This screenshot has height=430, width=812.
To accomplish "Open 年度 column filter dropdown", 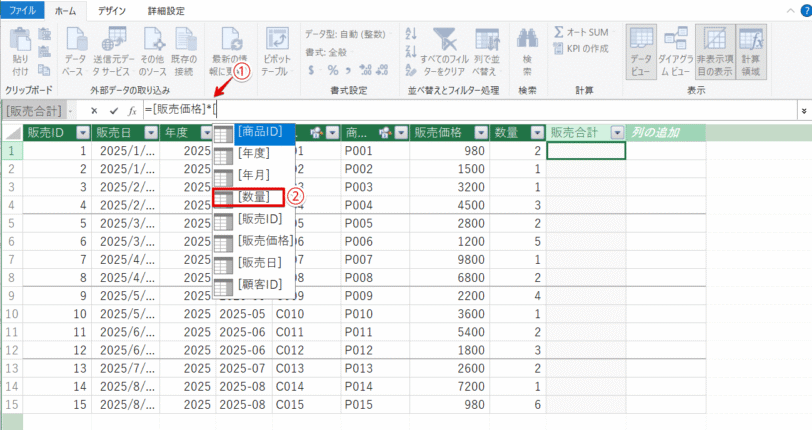I will pos(206,133).
